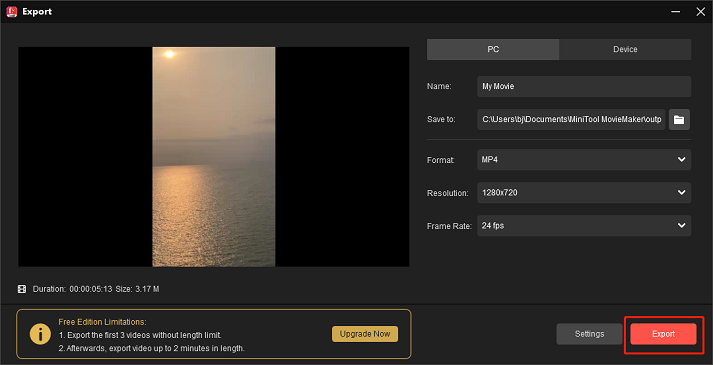Click the sunset video preview thumbnail

pyautogui.click(x=214, y=157)
